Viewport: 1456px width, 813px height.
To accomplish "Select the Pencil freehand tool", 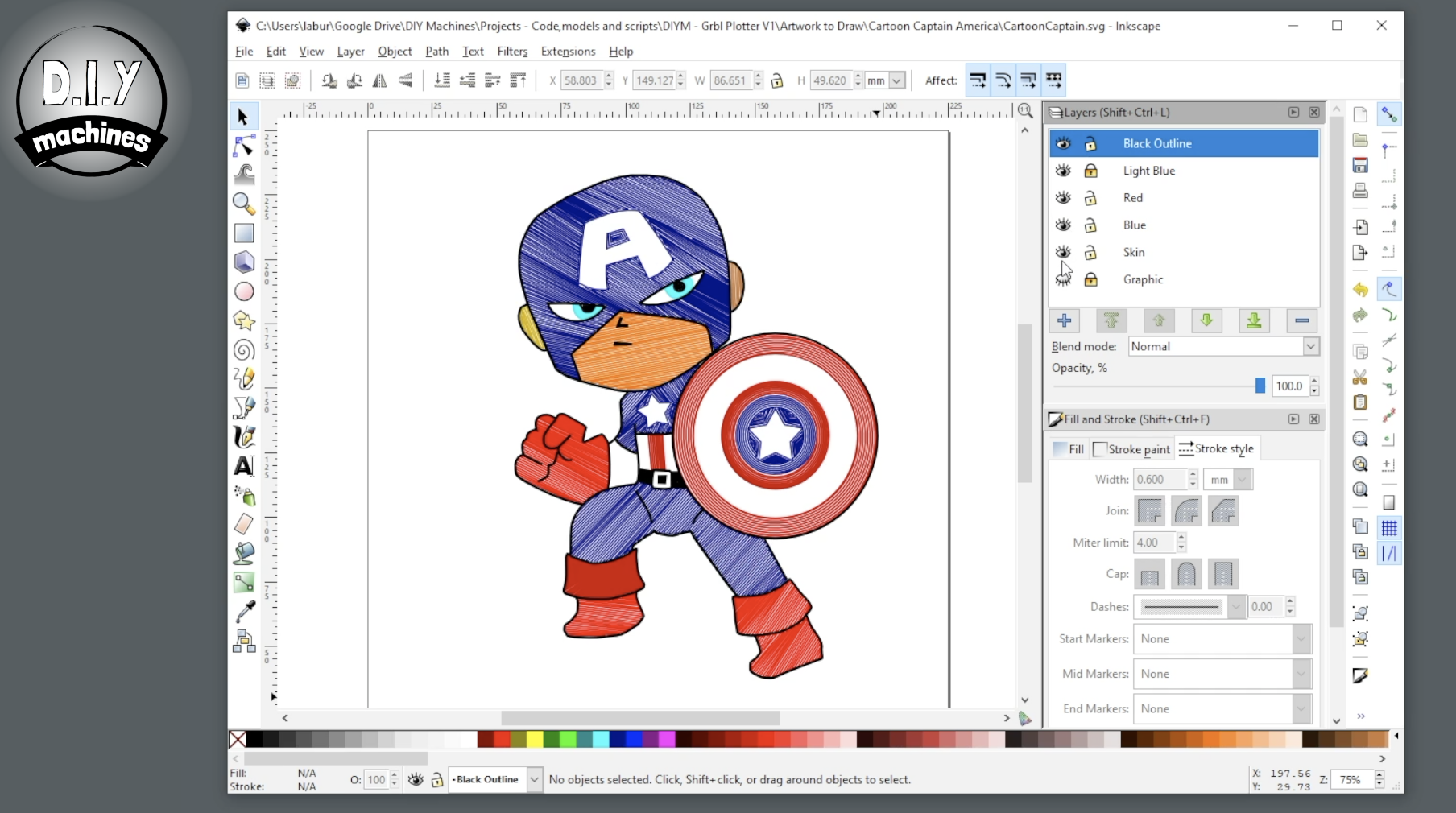I will [x=244, y=378].
